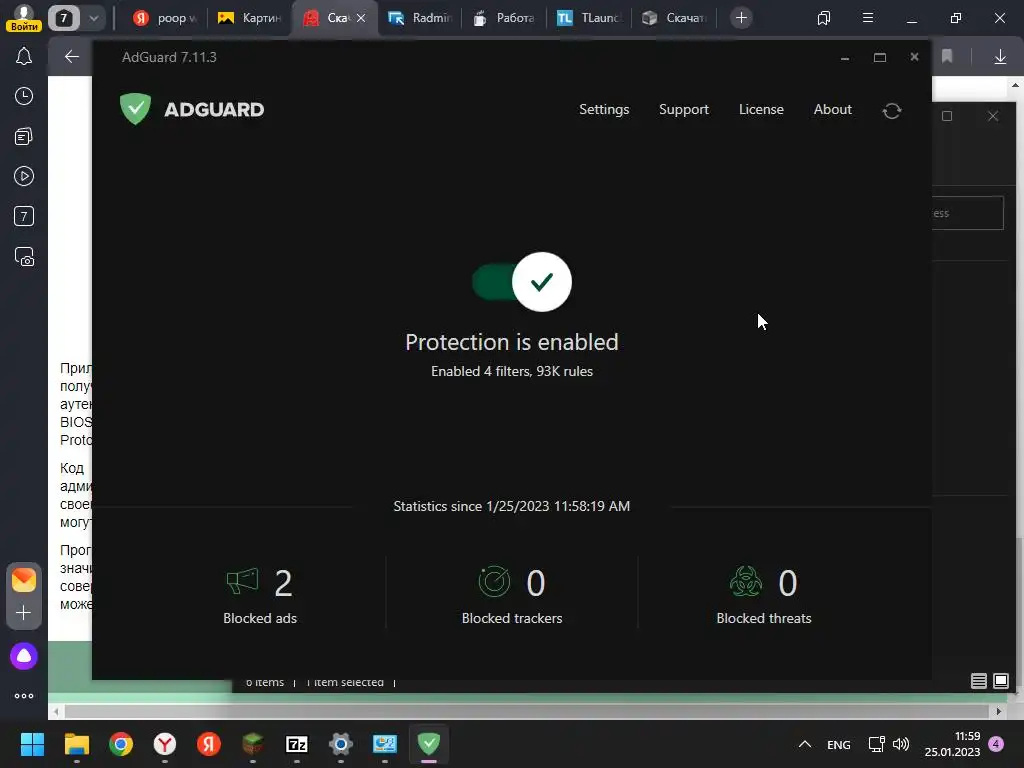This screenshot has width=1024, height=768.
Task: Click Enabled 4 filters, 93K rules text
Action: coord(511,371)
